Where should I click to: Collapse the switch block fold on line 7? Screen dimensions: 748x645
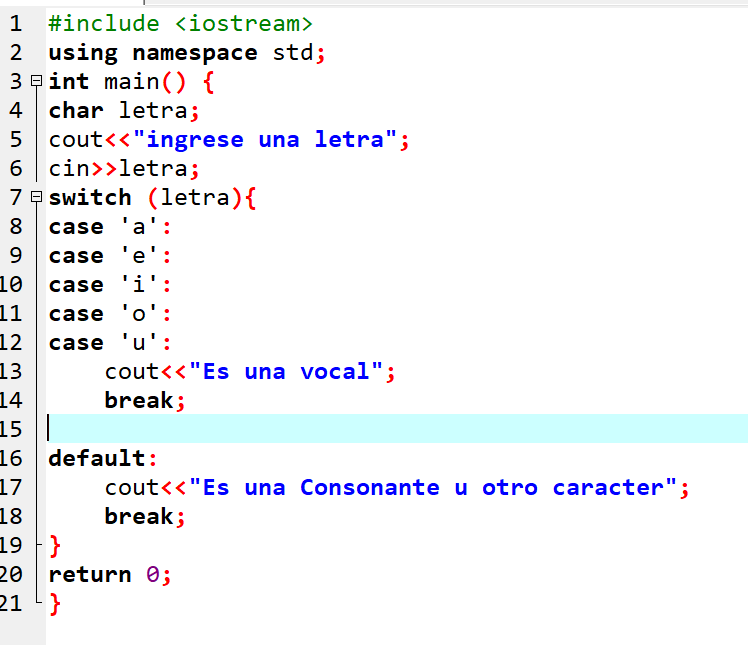point(36,197)
